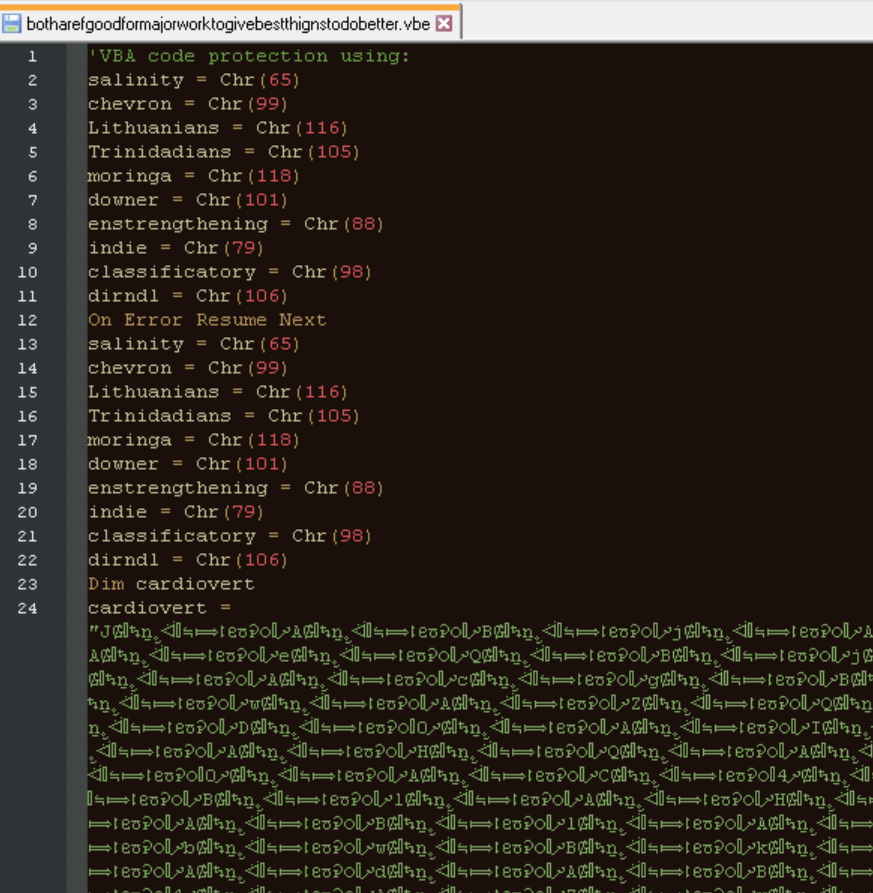Click "dirndl = Chr(106)" on line 22
This screenshot has height=893, width=873.
(x=188, y=560)
